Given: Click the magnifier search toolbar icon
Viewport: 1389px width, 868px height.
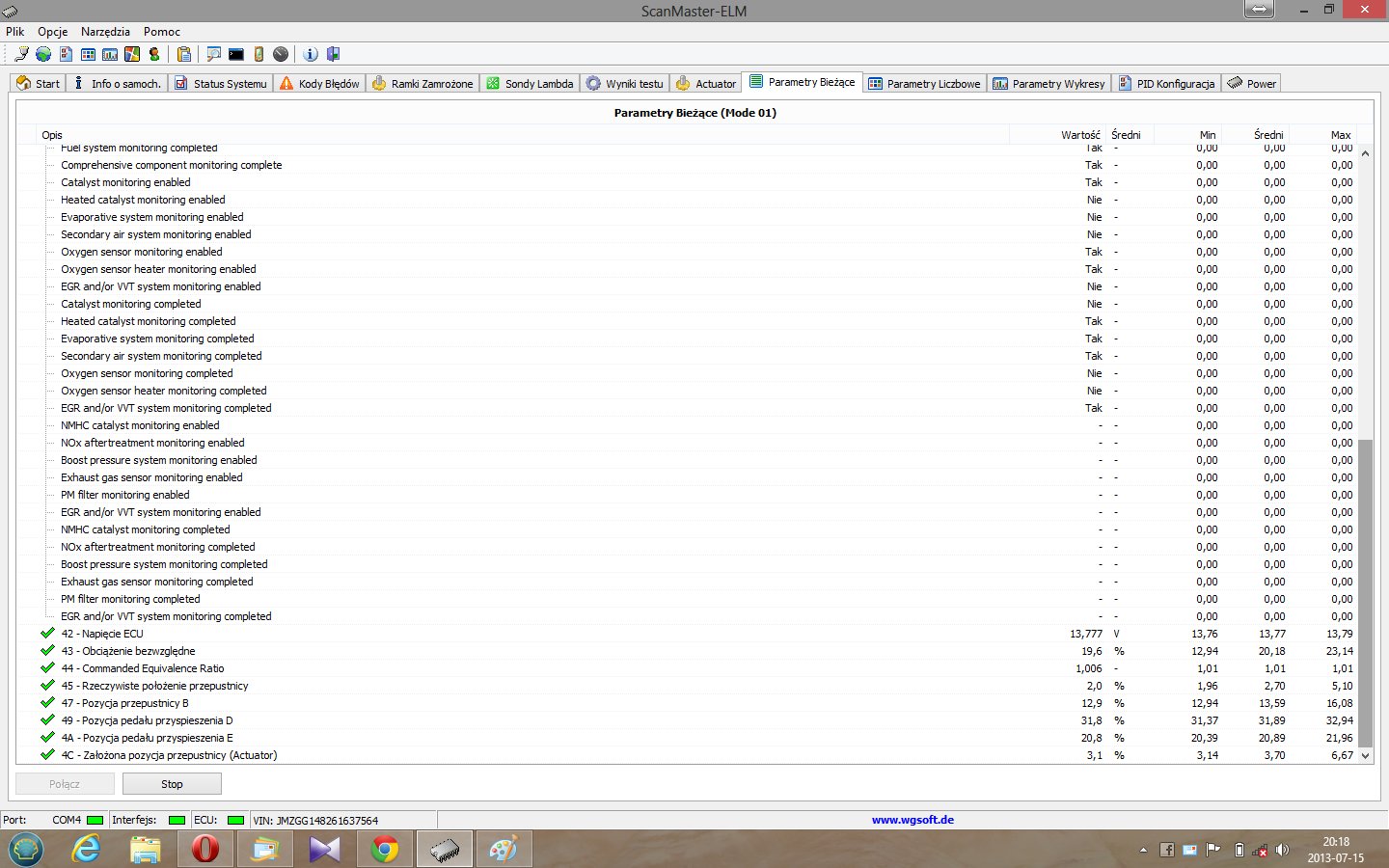Looking at the screenshot, I should pyautogui.click(x=213, y=54).
